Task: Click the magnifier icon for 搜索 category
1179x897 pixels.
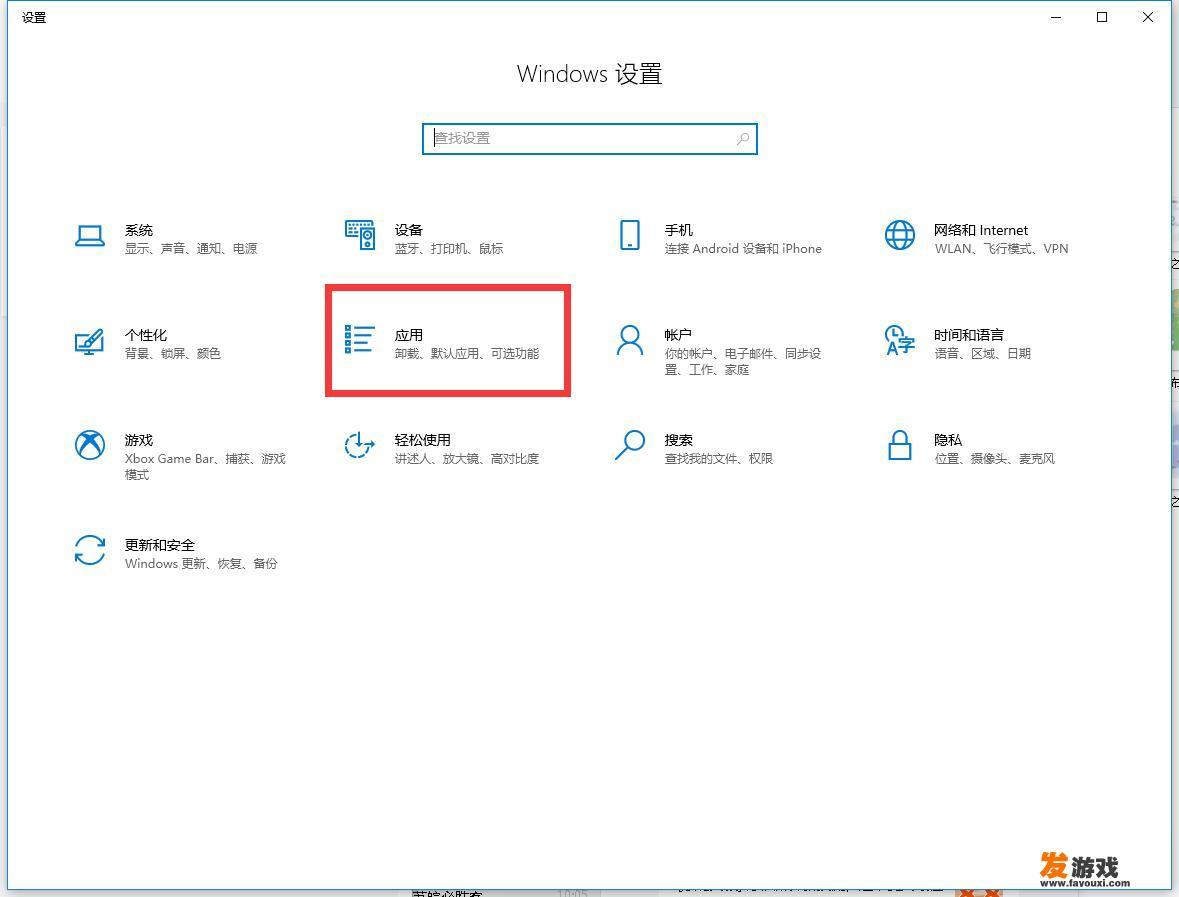Action: 629,445
